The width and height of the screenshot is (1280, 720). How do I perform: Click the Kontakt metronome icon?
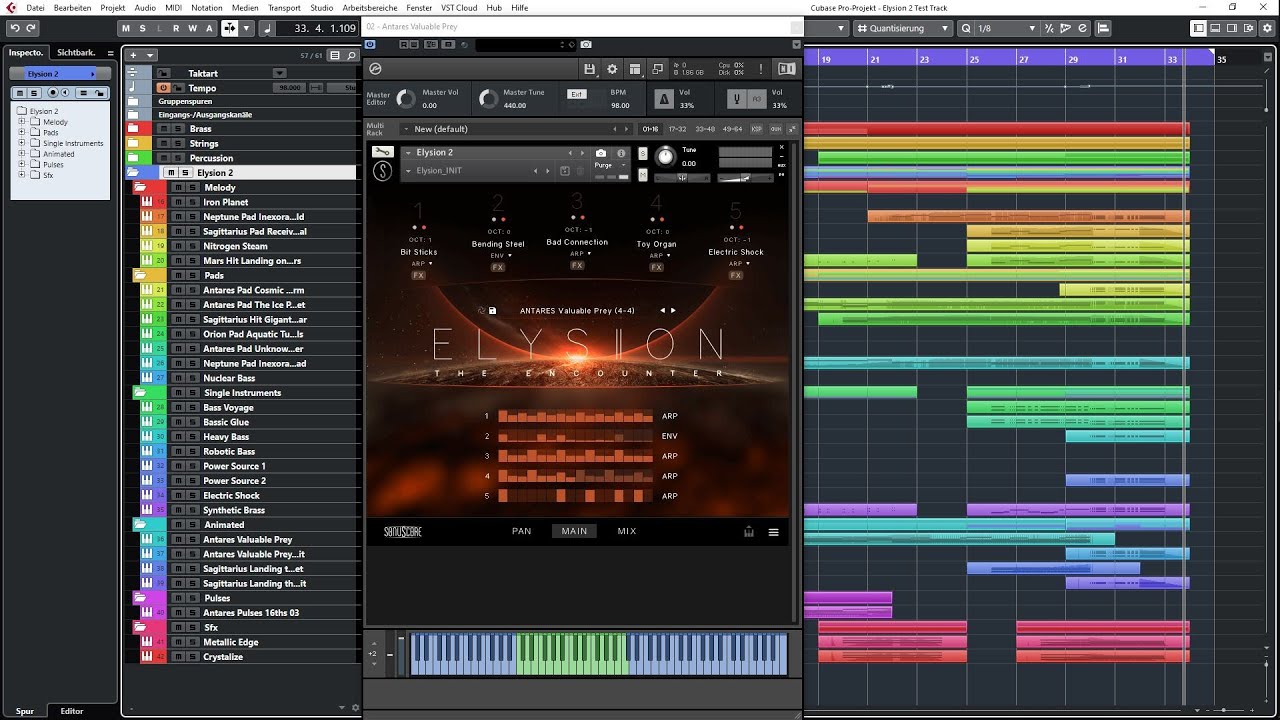[x=663, y=99]
